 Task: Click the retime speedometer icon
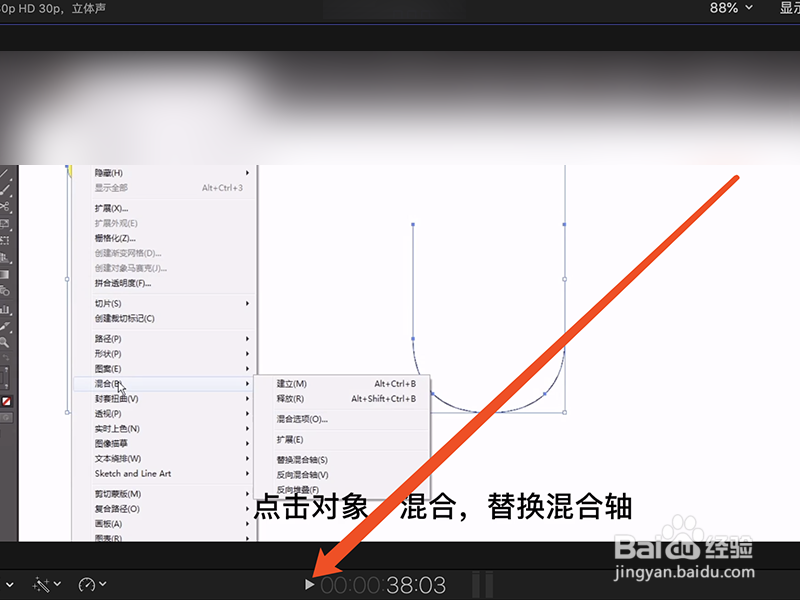pyautogui.click(x=88, y=584)
